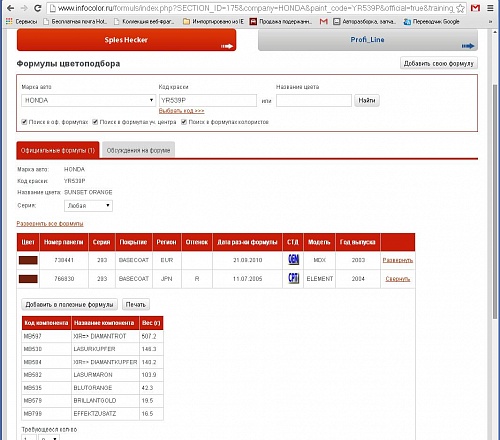Open the Импортировано из IE bookmarks folder
This screenshot has height=440, width=500.
pos(213,22)
